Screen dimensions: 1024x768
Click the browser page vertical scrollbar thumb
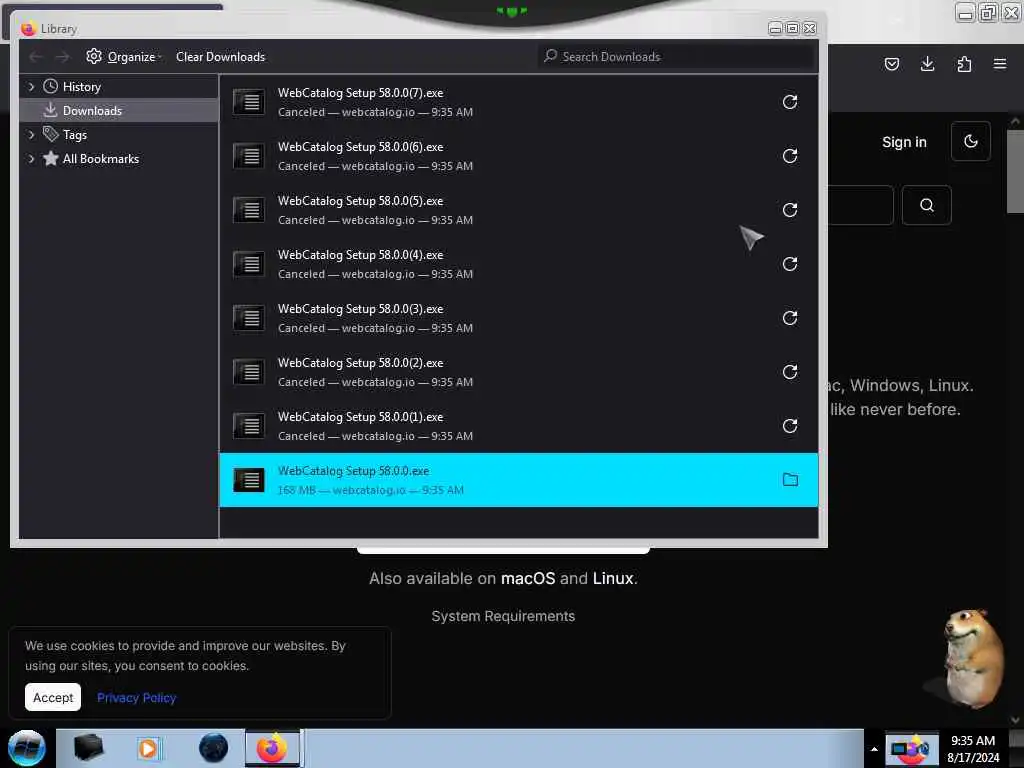1015,171
